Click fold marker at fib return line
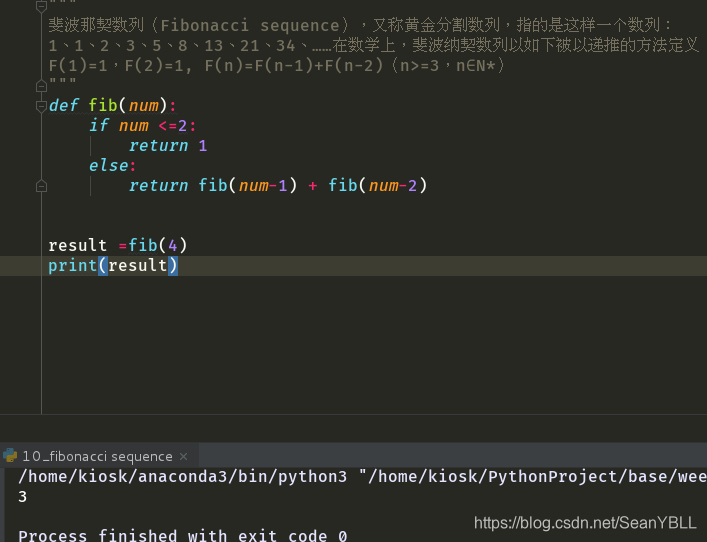This screenshot has width=707, height=542. [41, 186]
